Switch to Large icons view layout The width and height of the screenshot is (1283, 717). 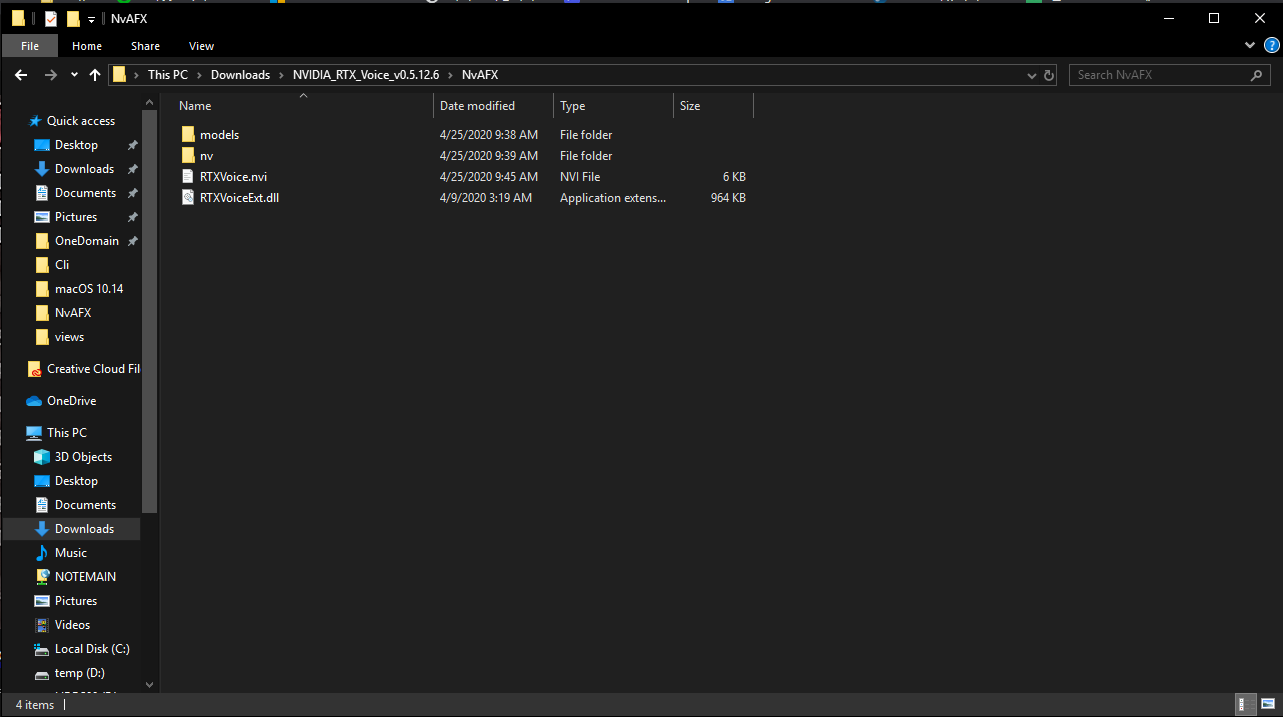(x=1266, y=705)
